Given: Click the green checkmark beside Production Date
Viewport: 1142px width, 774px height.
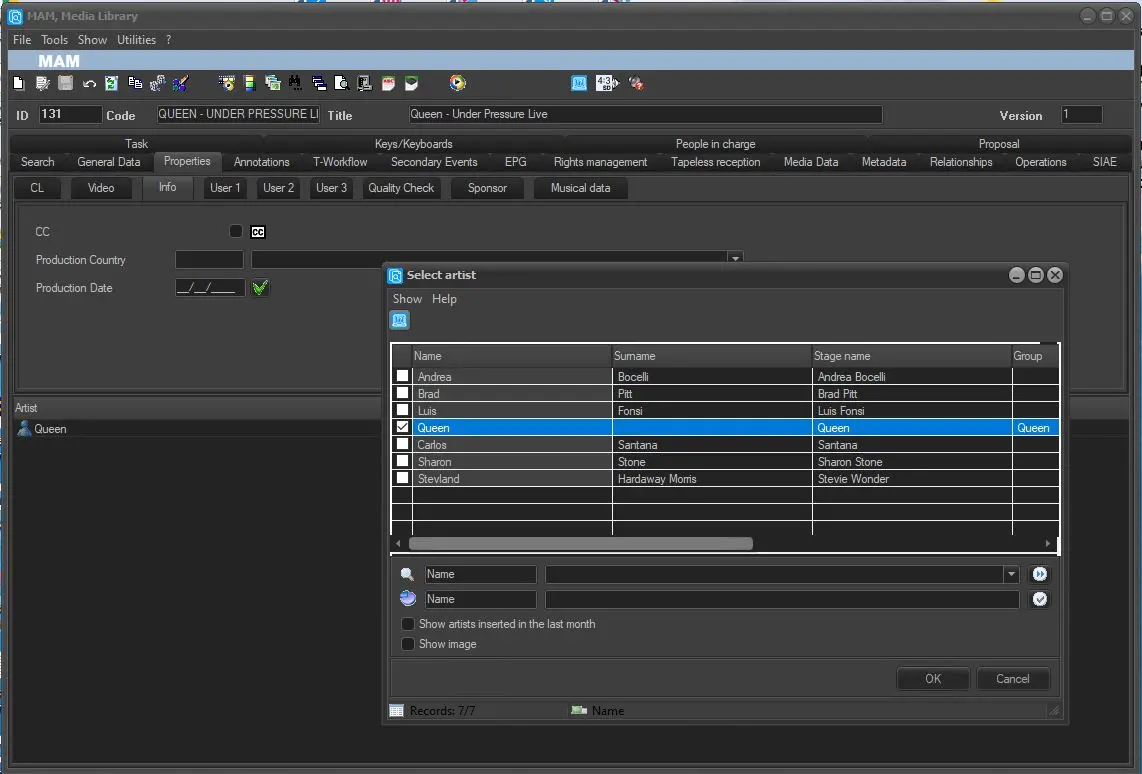Looking at the screenshot, I should click(261, 288).
